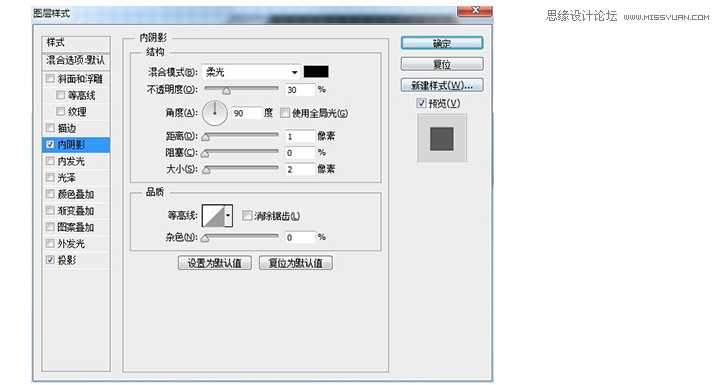Image resolution: width=720 pixels, height=385 pixels.
Task: Enable the 渐变叠加 checkbox
Action: pyautogui.click(x=50, y=210)
